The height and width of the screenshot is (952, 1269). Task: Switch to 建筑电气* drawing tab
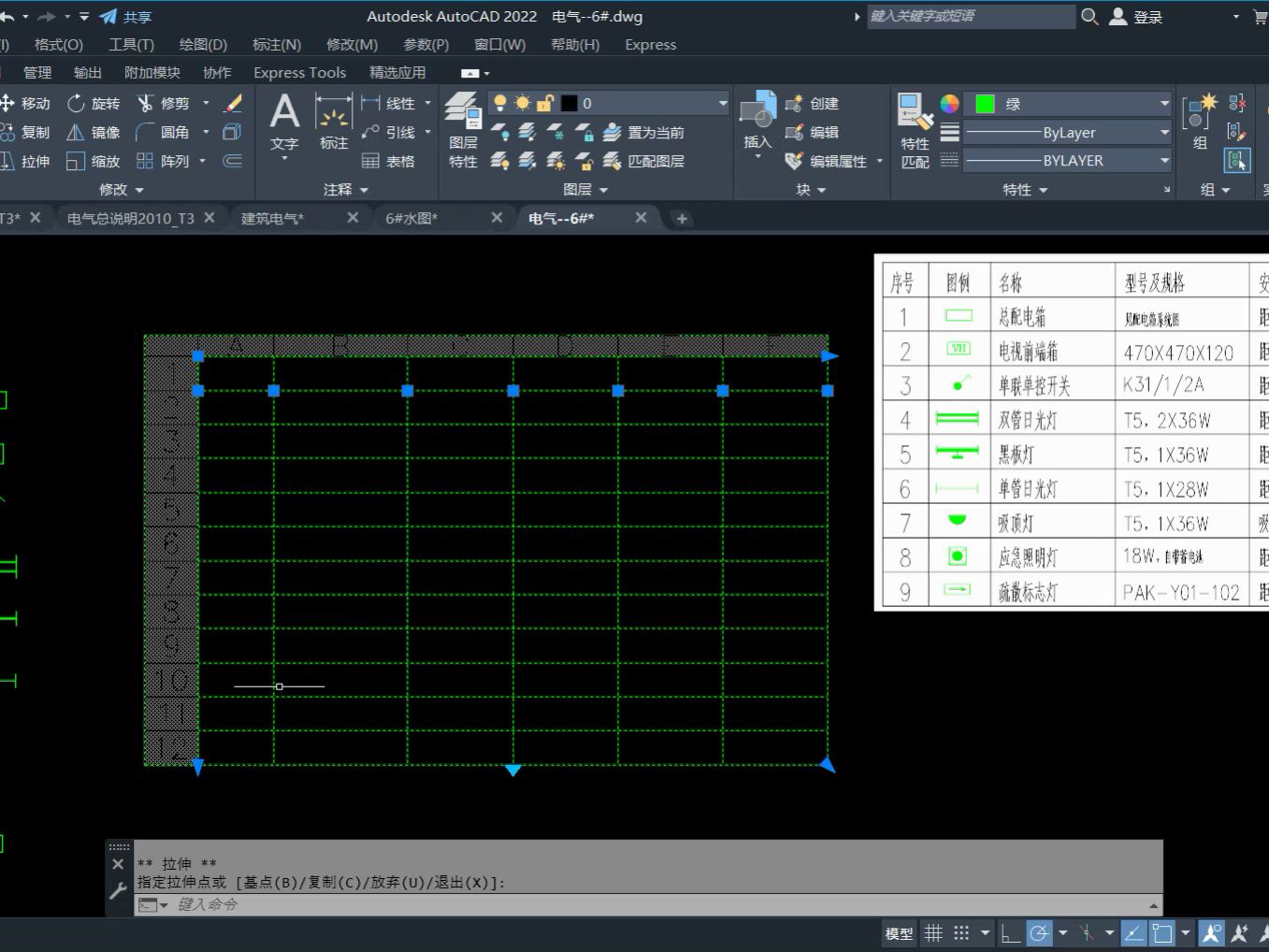273,218
